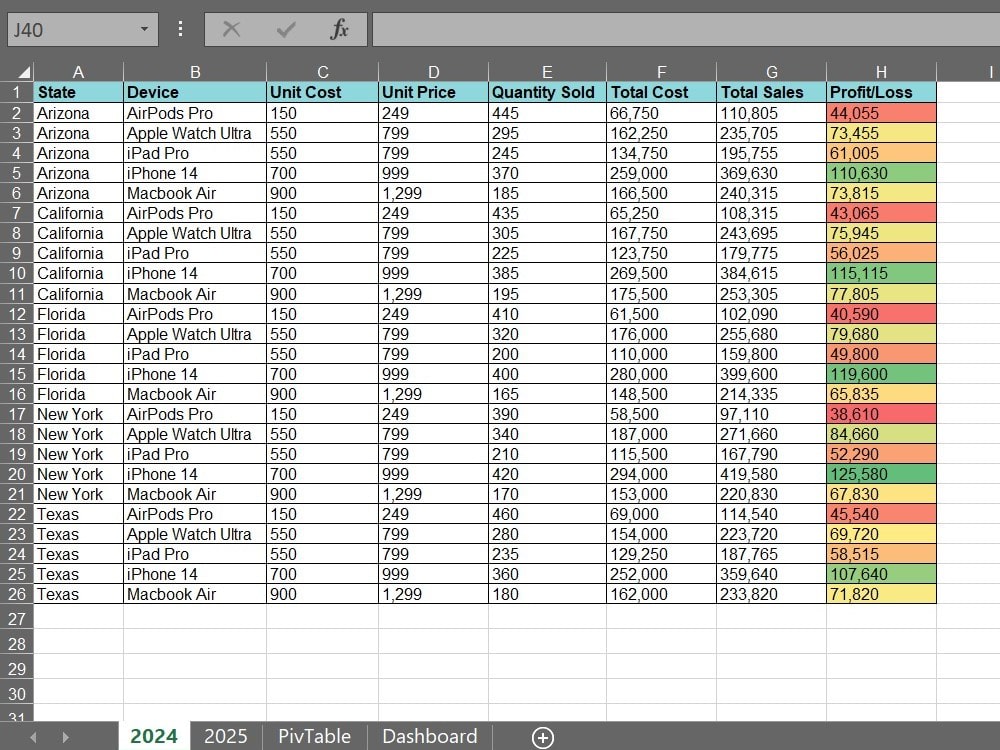This screenshot has height=750, width=1000.
Task: Click the next sheet scroll arrow
Action: tap(65, 737)
